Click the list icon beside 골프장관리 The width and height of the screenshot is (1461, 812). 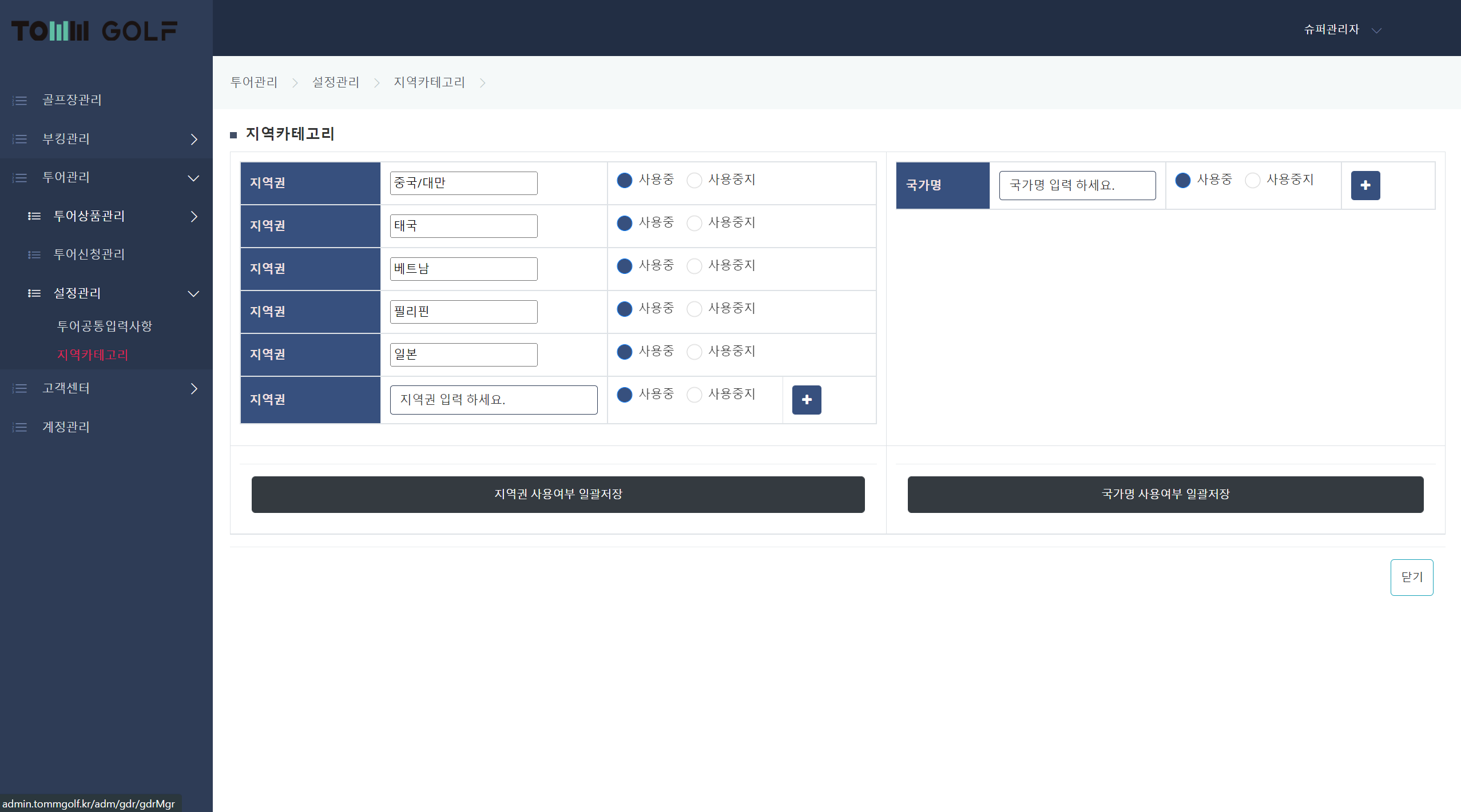tap(20, 101)
